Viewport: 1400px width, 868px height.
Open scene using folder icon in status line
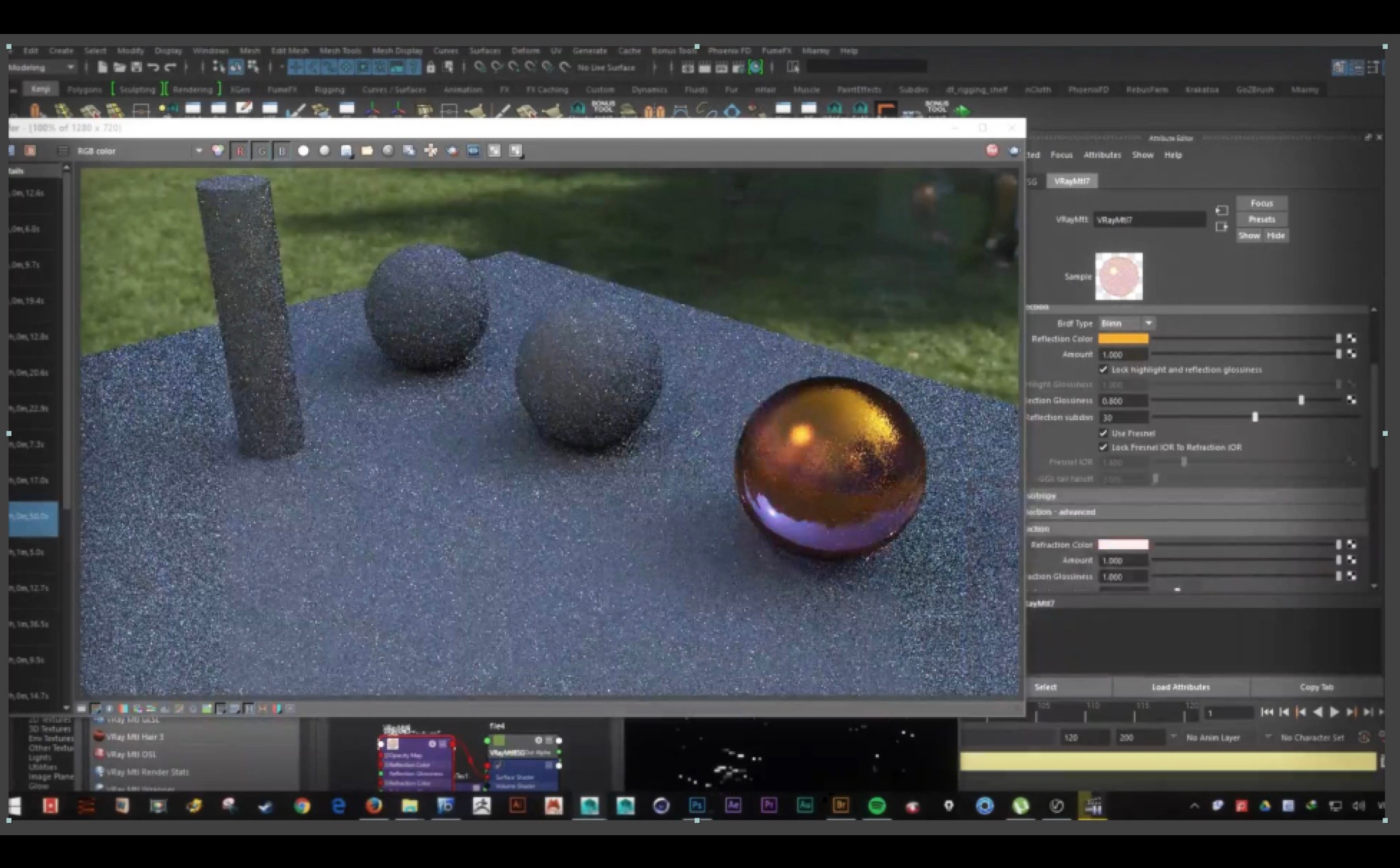tap(120, 67)
